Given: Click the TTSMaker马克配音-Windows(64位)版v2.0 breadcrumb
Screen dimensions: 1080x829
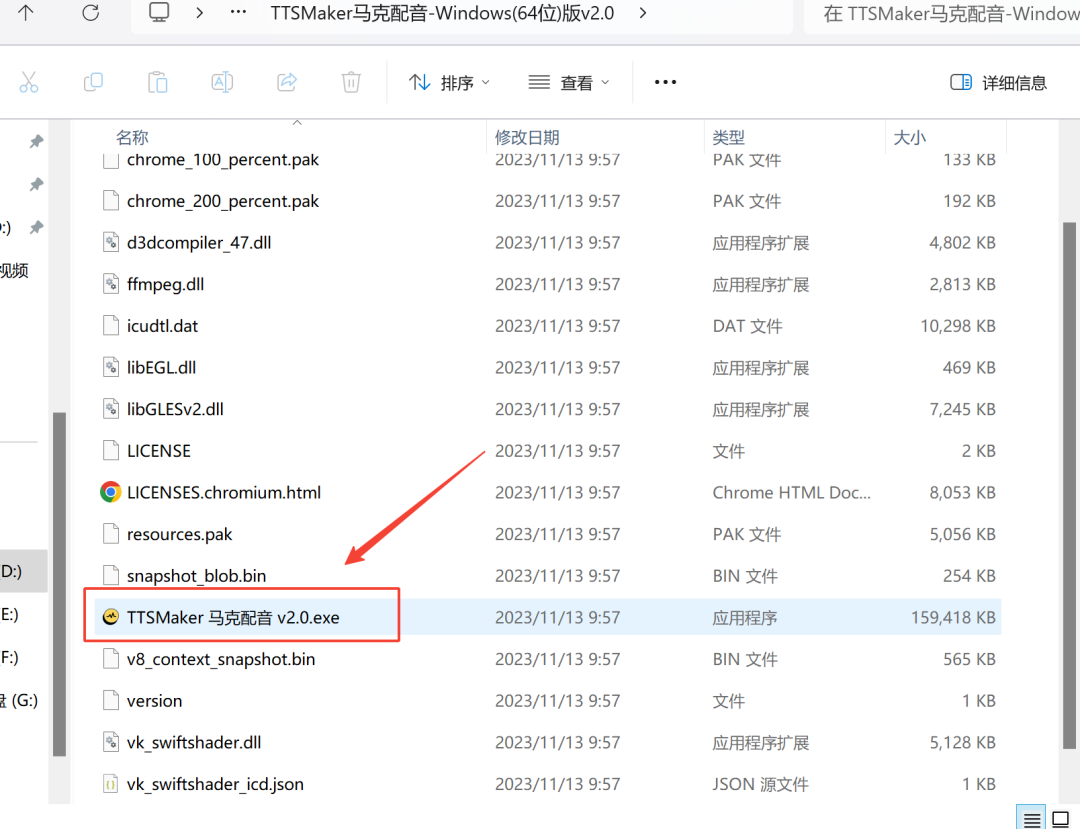Looking at the screenshot, I should click(x=442, y=13).
